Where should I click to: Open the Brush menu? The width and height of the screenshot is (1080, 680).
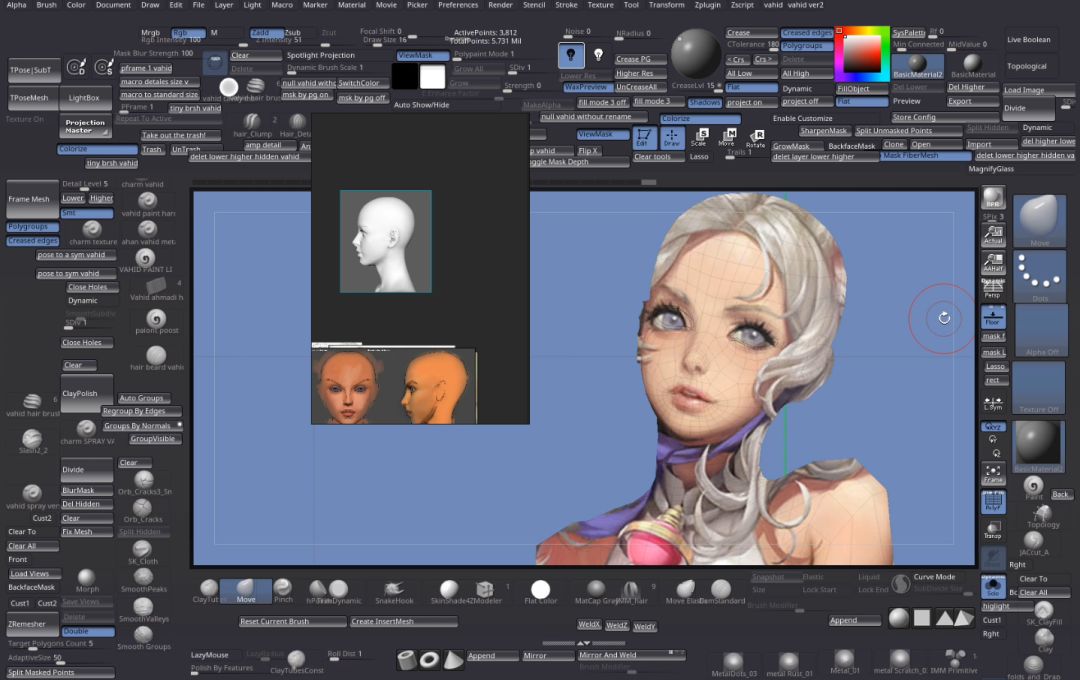coord(47,5)
